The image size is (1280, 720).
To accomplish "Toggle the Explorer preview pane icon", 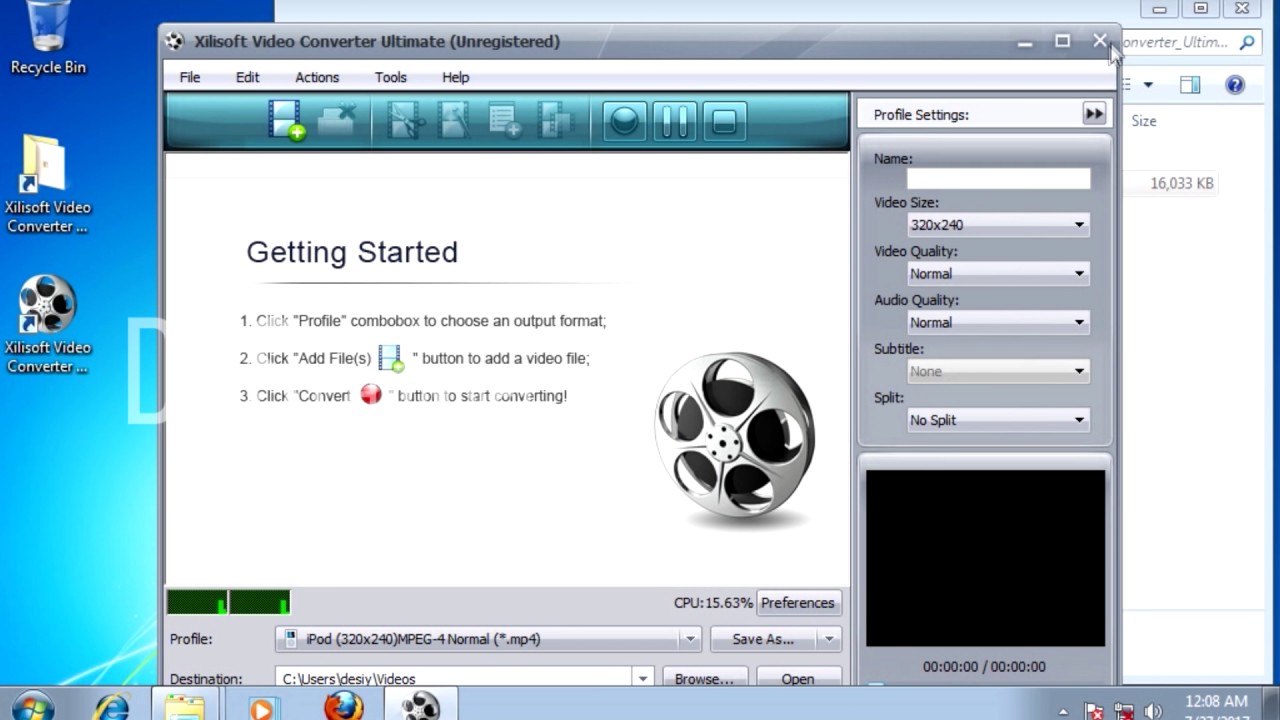I will click(1190, 85).
